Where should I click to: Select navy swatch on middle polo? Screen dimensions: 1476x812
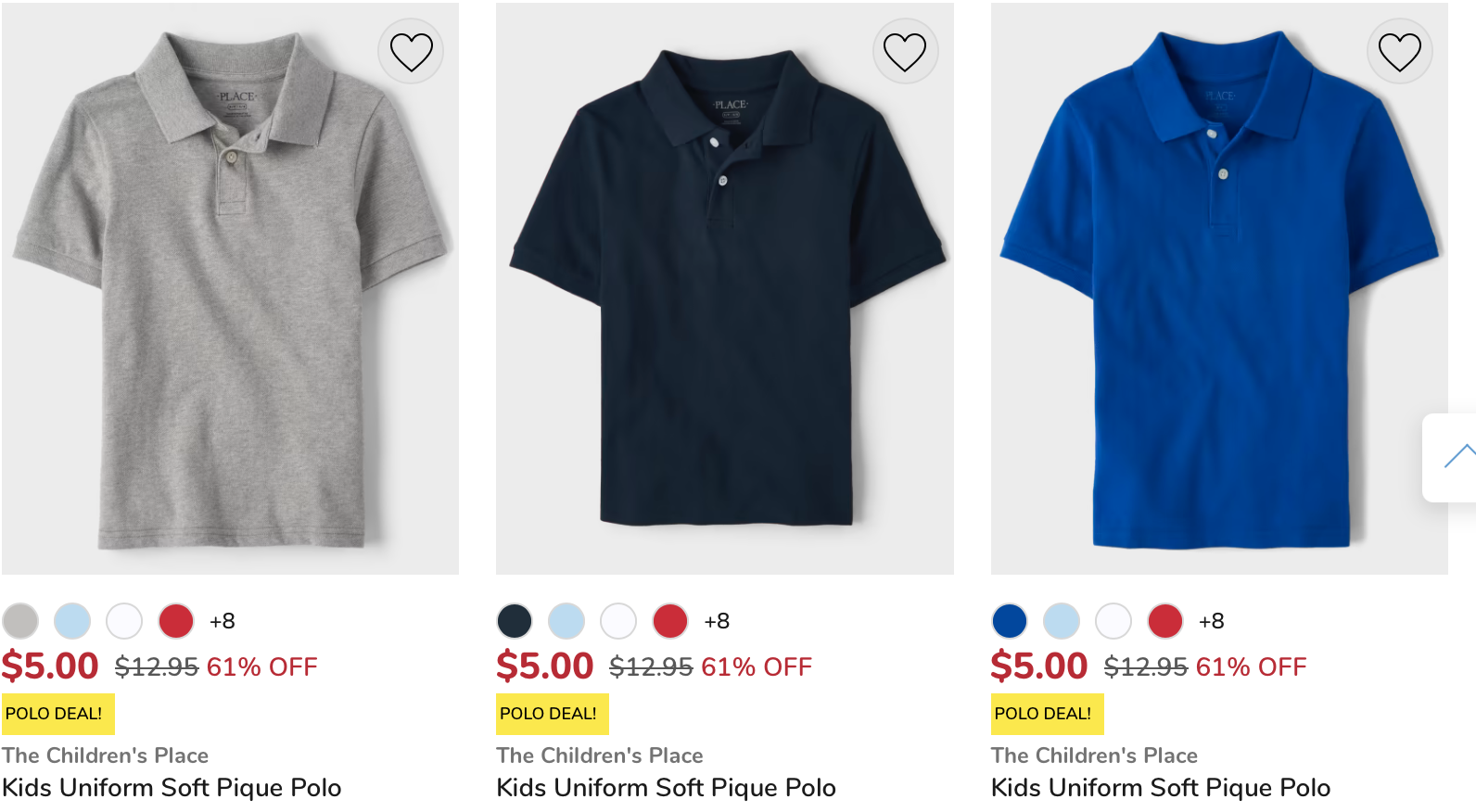click(x=515, y=621)
